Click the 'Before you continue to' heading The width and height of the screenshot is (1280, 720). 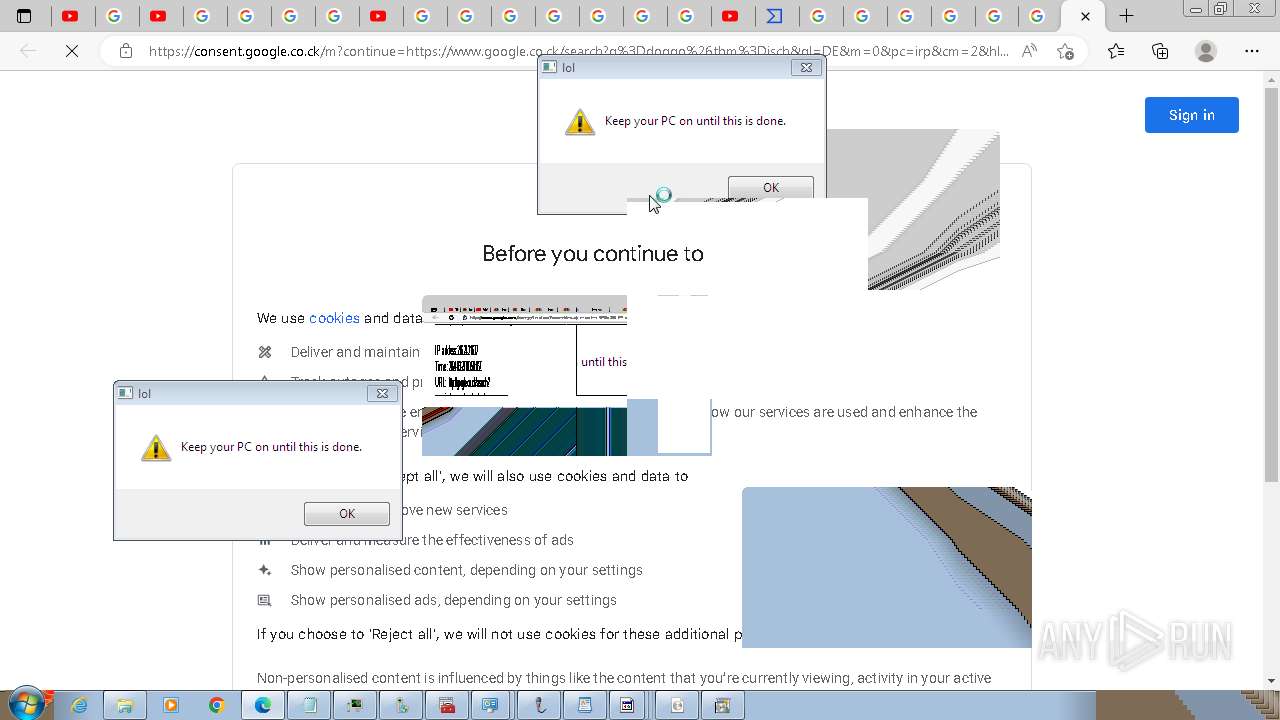[x=593, y=253]
